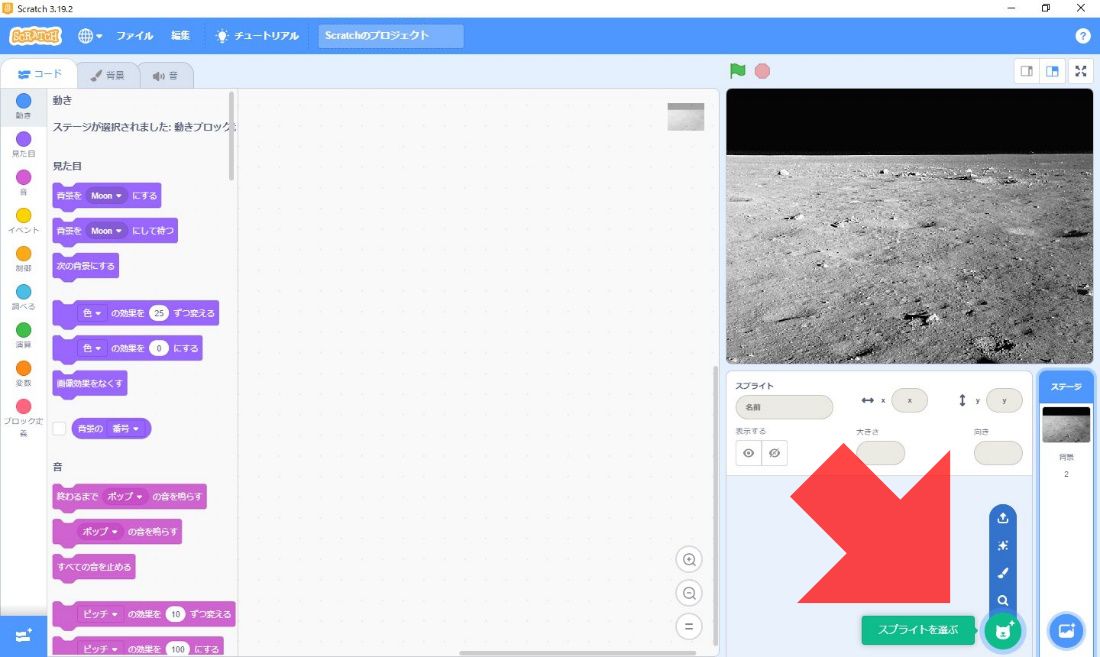Open Moon dropdown in にして待つ block

pos(106,231)
